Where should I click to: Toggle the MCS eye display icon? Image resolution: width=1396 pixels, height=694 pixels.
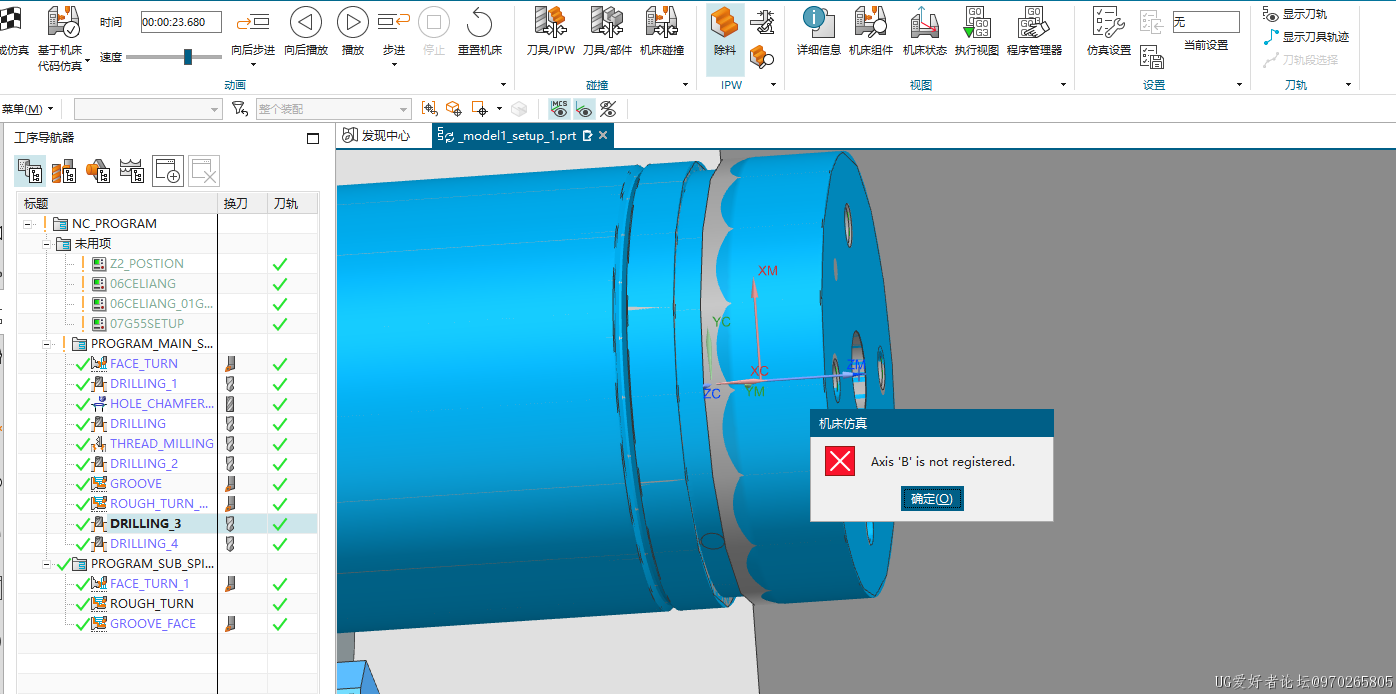(558, 108)
